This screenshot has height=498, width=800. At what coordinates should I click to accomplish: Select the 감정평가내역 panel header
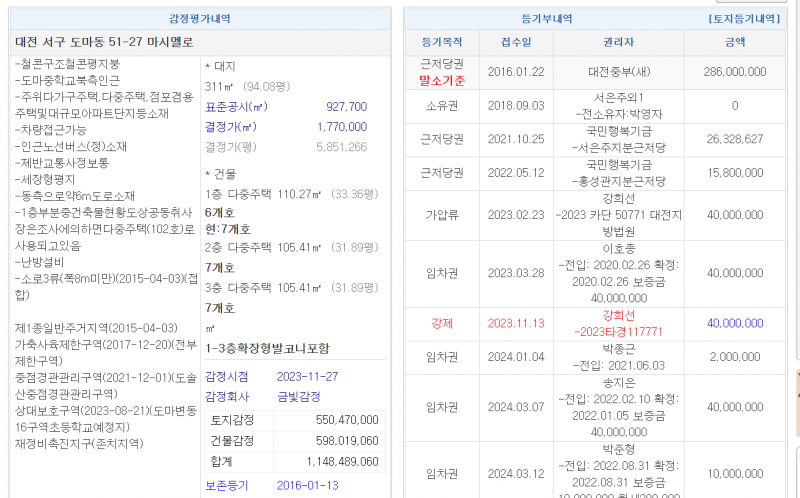coord(199,19)
